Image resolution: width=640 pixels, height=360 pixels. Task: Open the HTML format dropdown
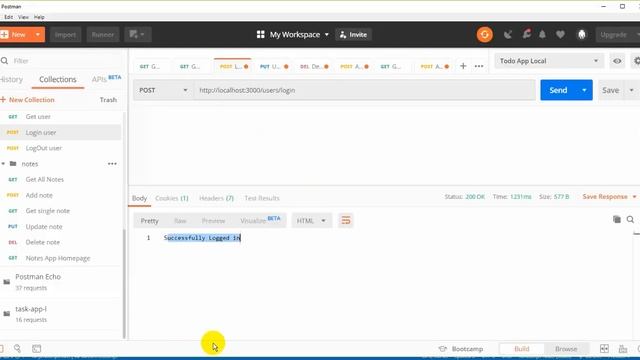coord(311,220)
